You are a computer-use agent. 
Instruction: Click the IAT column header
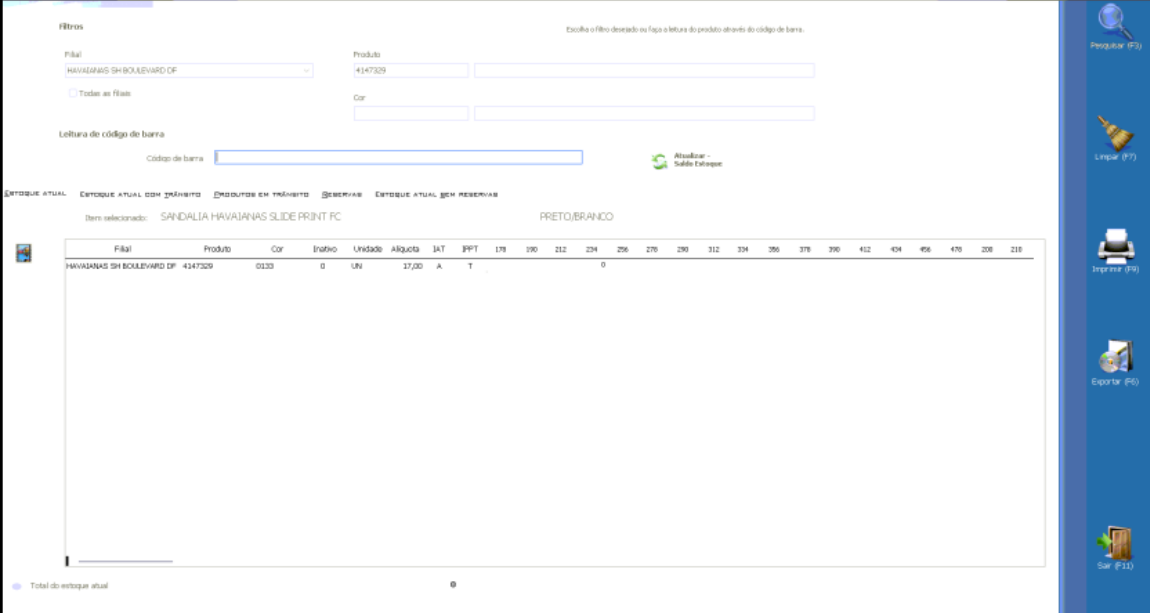[x=439, y=249]
